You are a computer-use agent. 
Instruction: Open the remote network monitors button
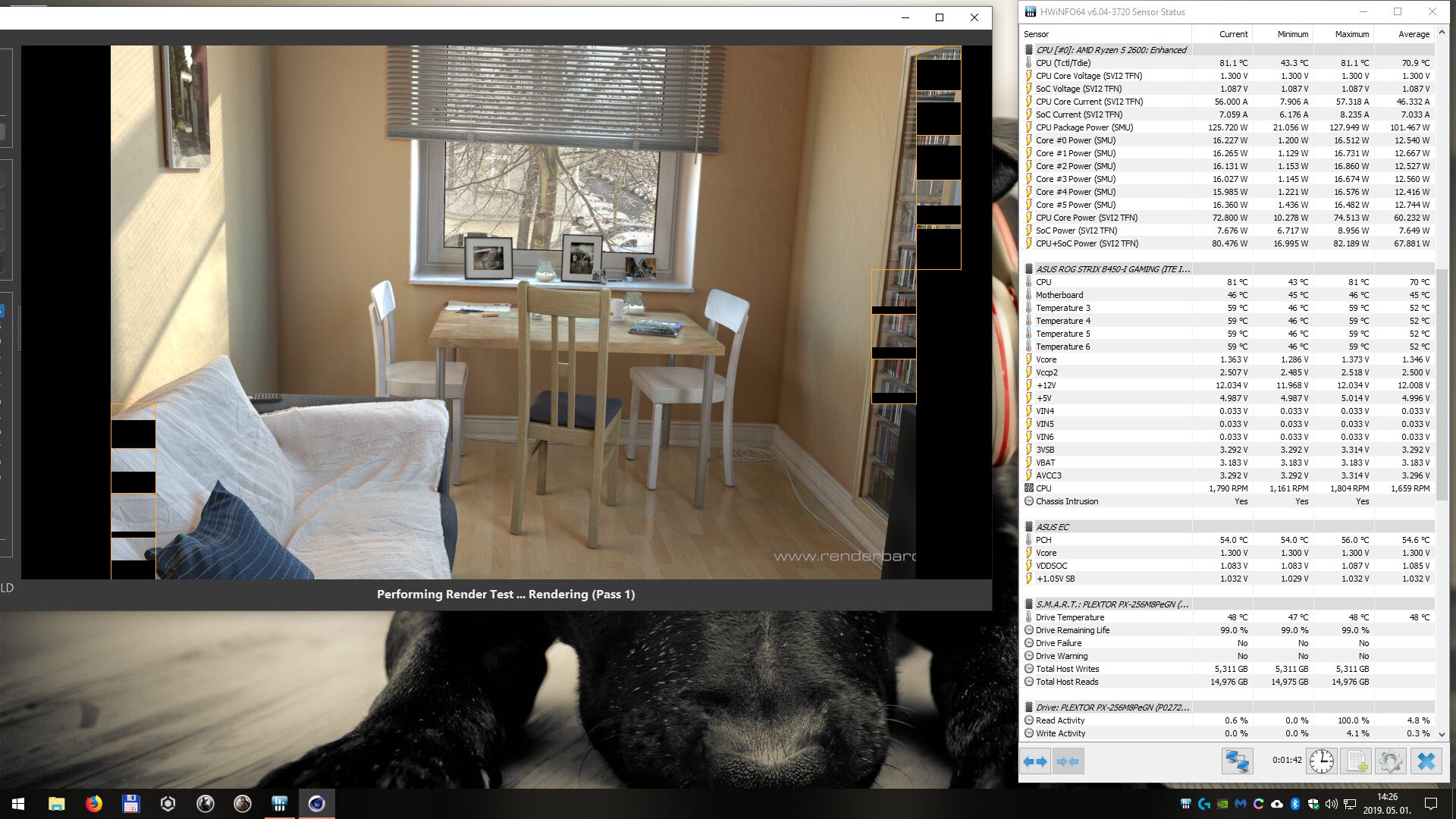tap(1237, 761)
